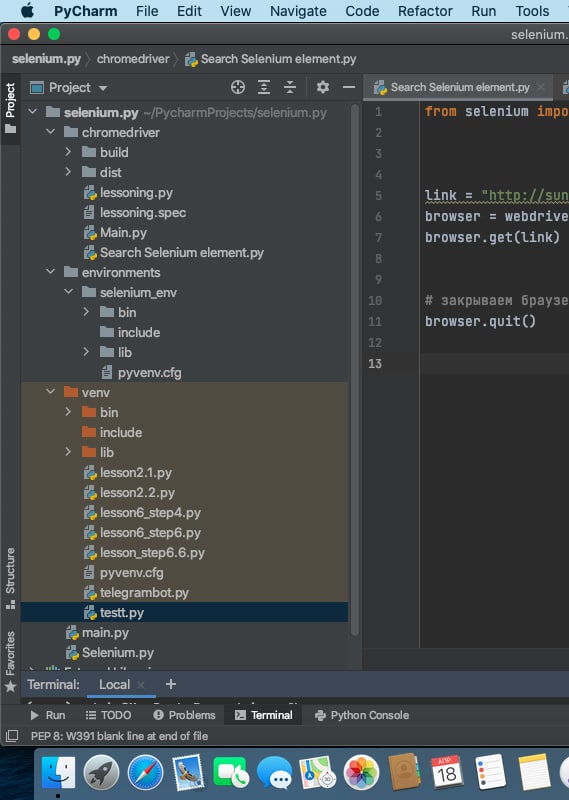Open the View menu
The image size is (569, 800).
236,11
